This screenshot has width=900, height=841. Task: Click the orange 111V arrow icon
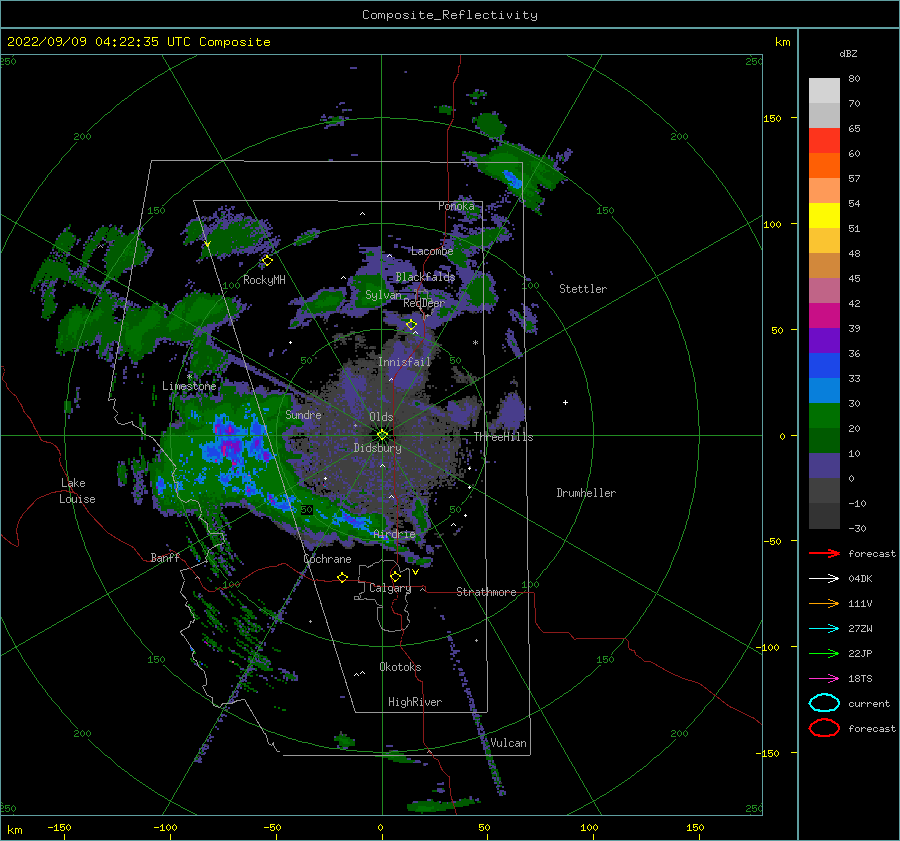click(x=824, y=603)
